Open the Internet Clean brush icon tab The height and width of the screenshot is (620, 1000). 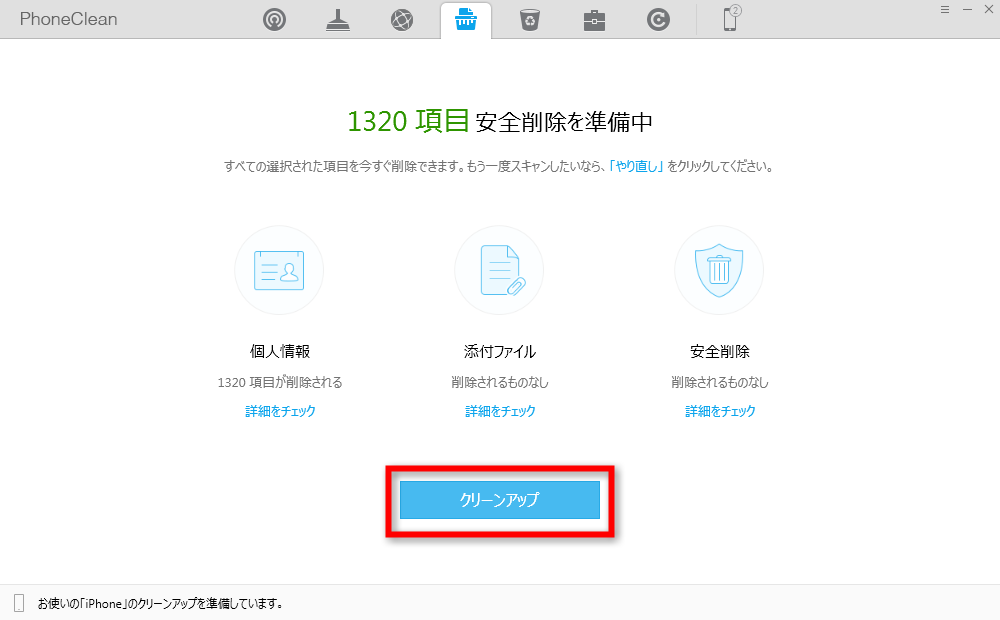tap(338, 20)
